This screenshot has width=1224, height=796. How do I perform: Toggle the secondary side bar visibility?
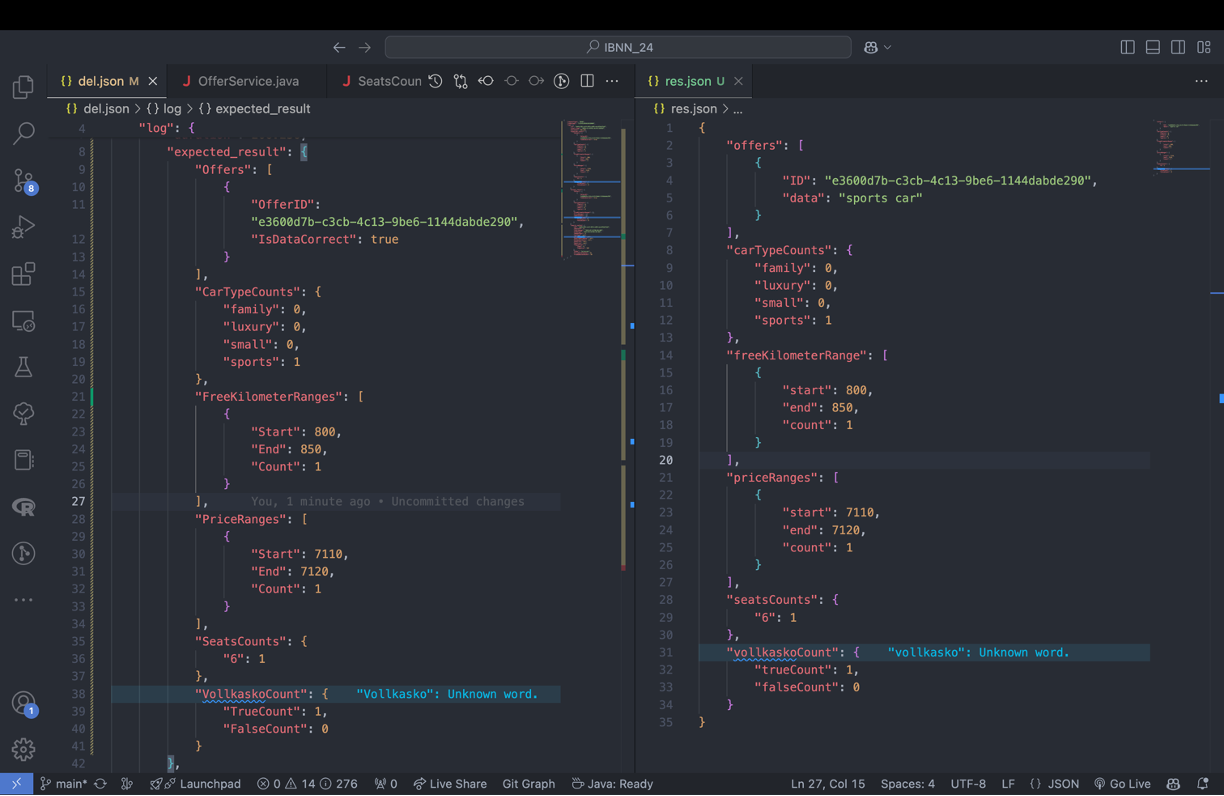(1178, 47)
